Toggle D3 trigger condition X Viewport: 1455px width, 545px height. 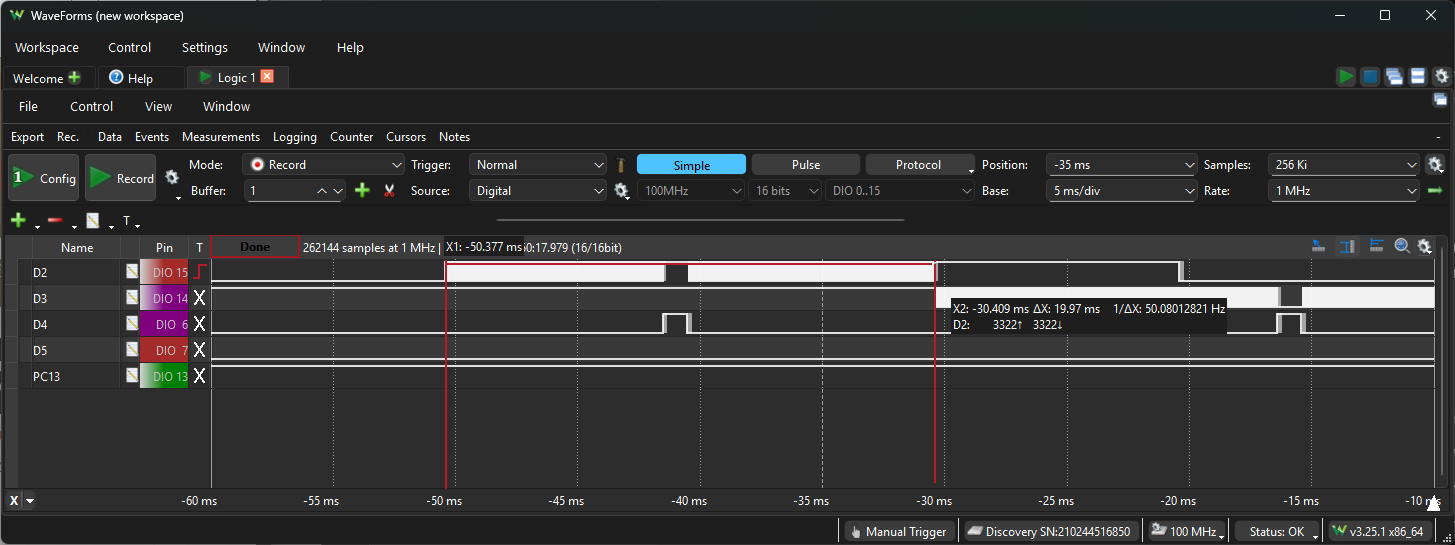click(200, 298)
